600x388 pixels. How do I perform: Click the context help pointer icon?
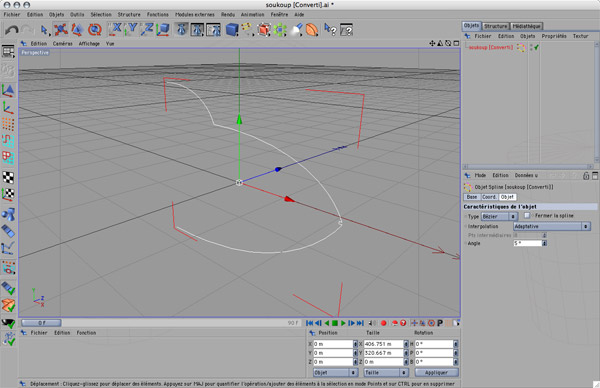pyautogui.click(x=330, y=29)
